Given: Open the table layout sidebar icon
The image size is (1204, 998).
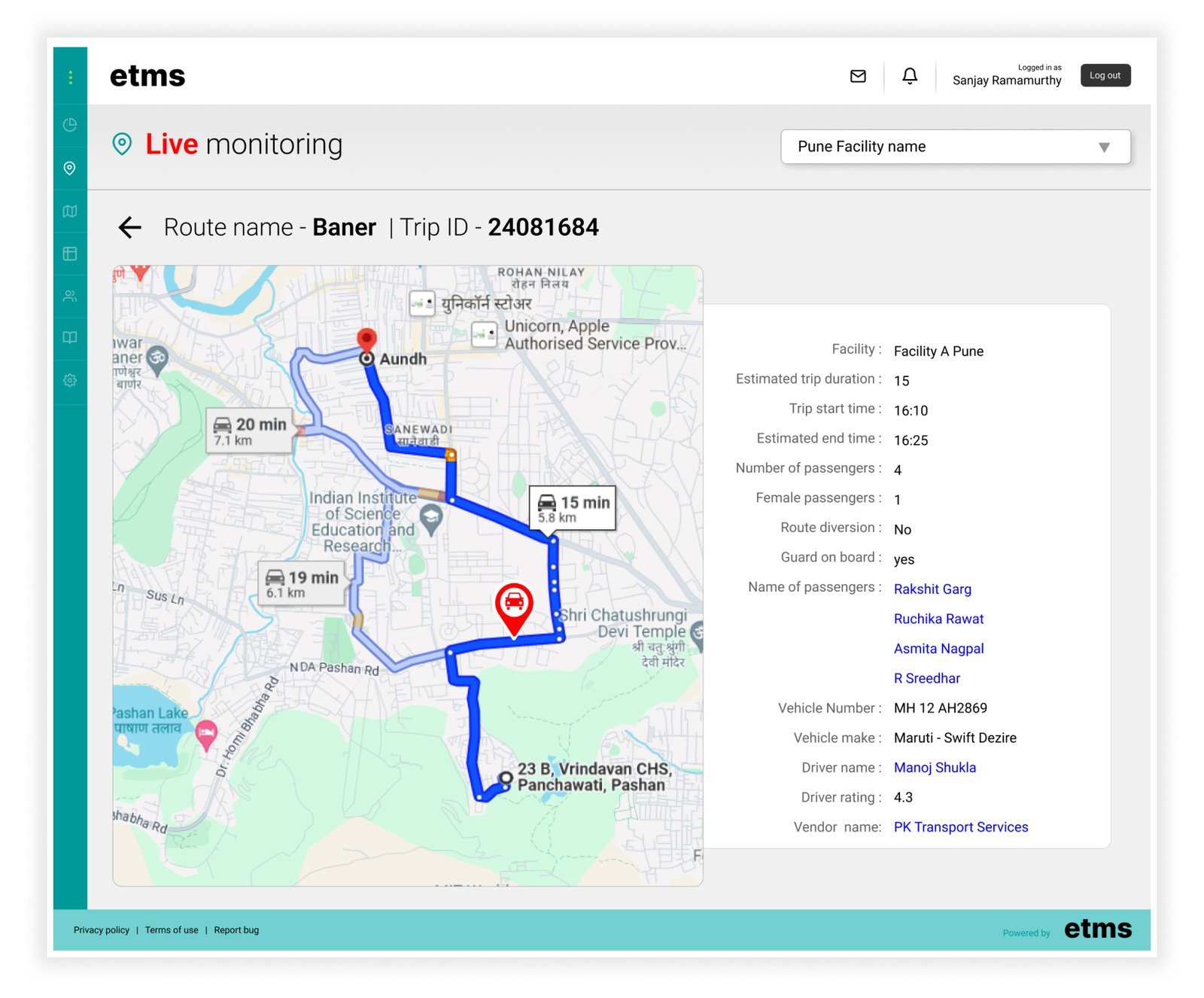Looking at the screenshot, I should [70, 254].
